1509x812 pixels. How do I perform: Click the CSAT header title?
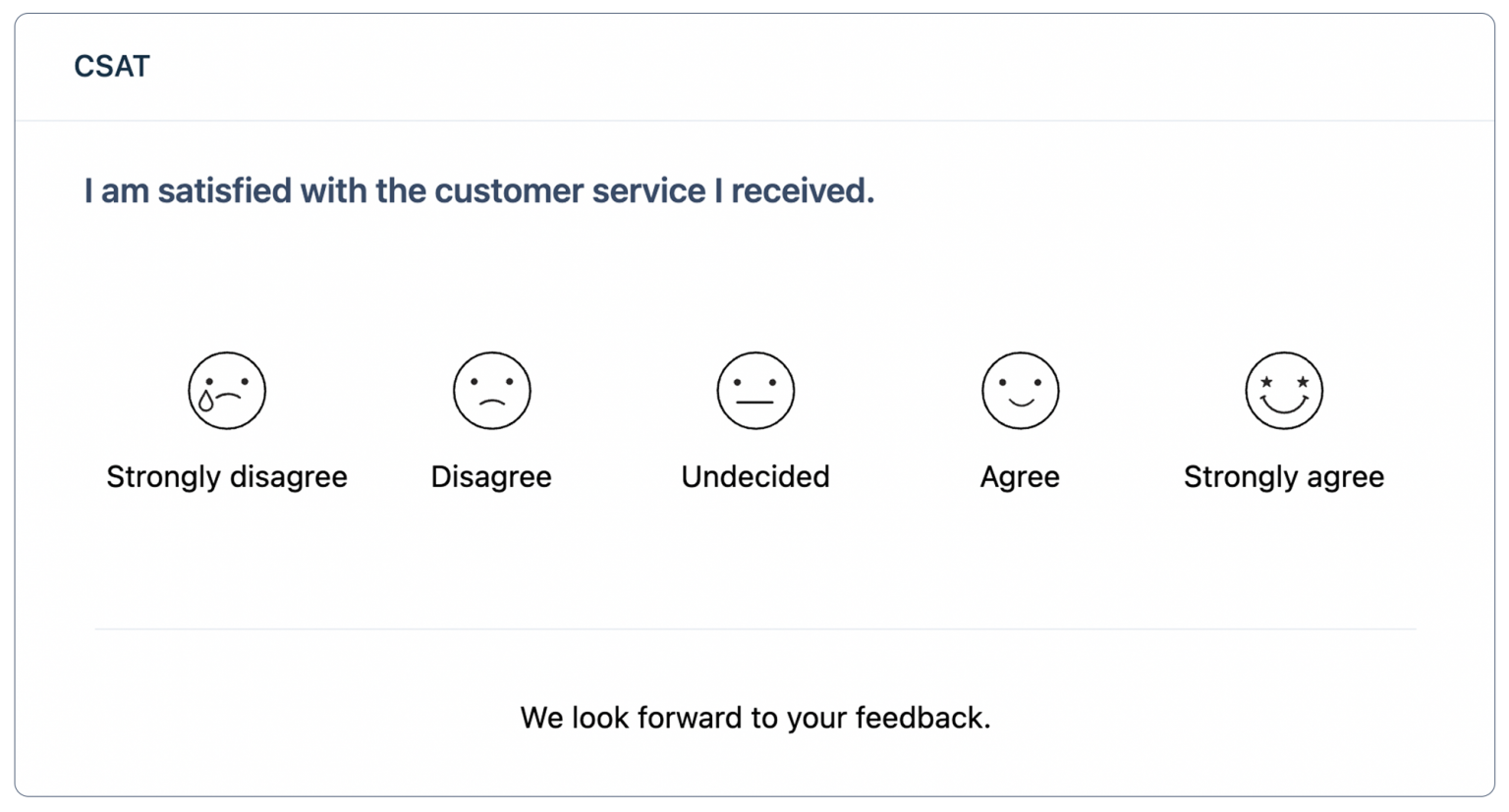112,66
